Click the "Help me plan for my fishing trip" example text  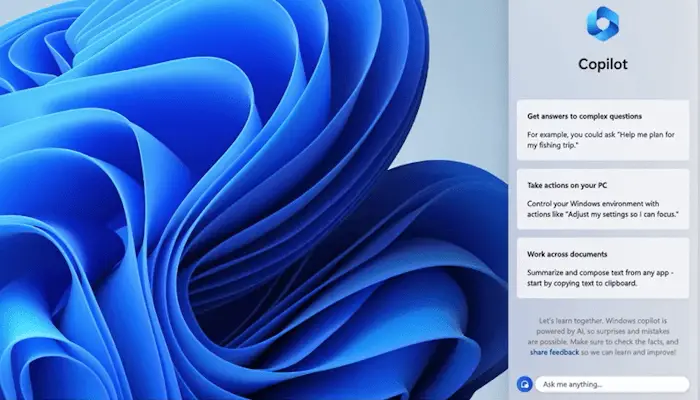pyautogui.click(x=601, y=140)
